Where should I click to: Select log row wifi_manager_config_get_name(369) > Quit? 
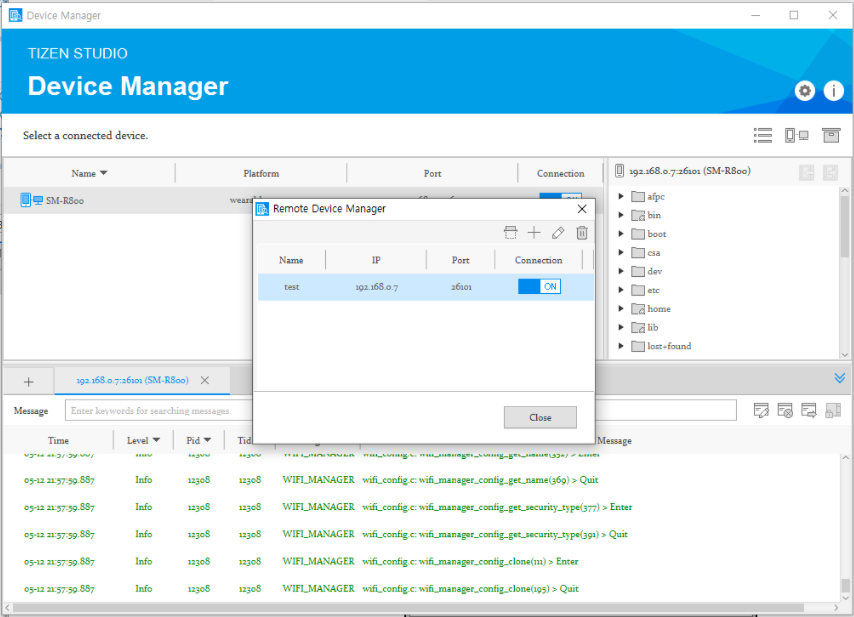click(422, 480)
